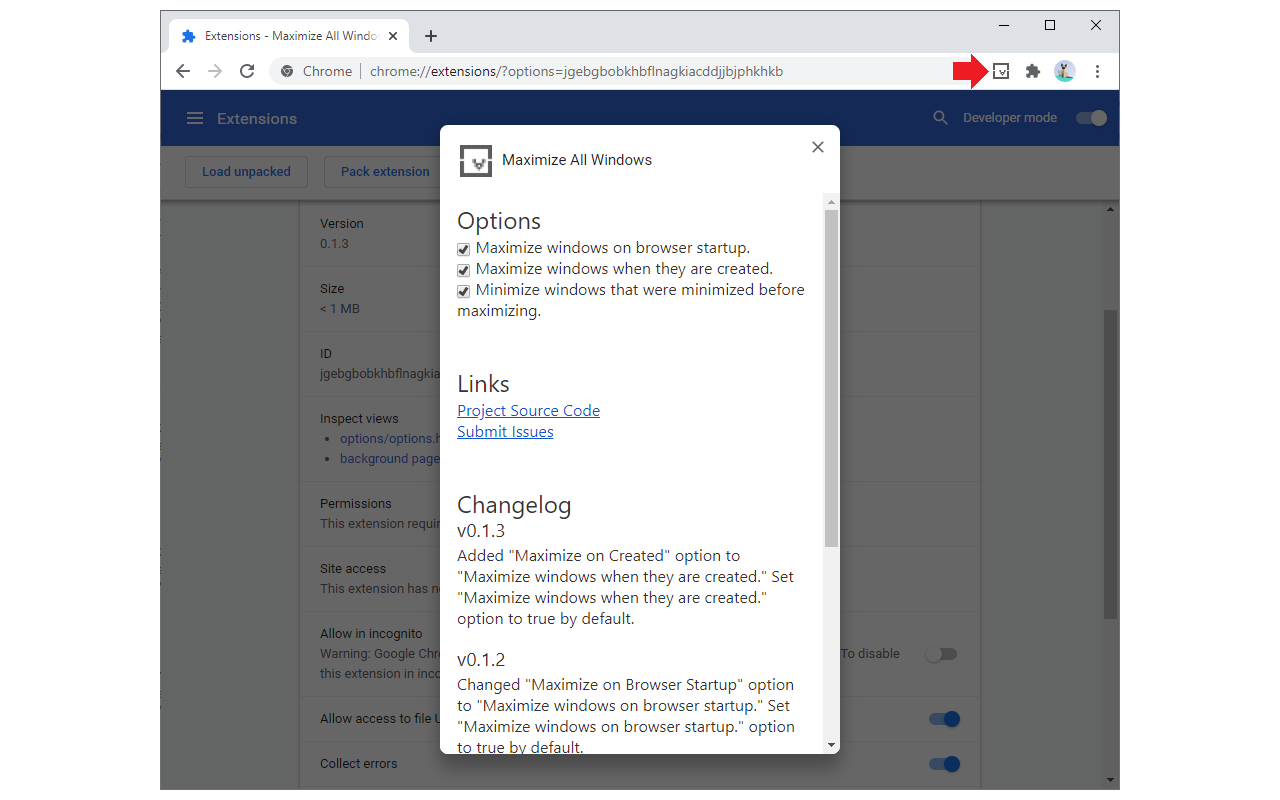Click the browser forward arrow
Viewport: 1280px width, 800px height.
(215, 71)
